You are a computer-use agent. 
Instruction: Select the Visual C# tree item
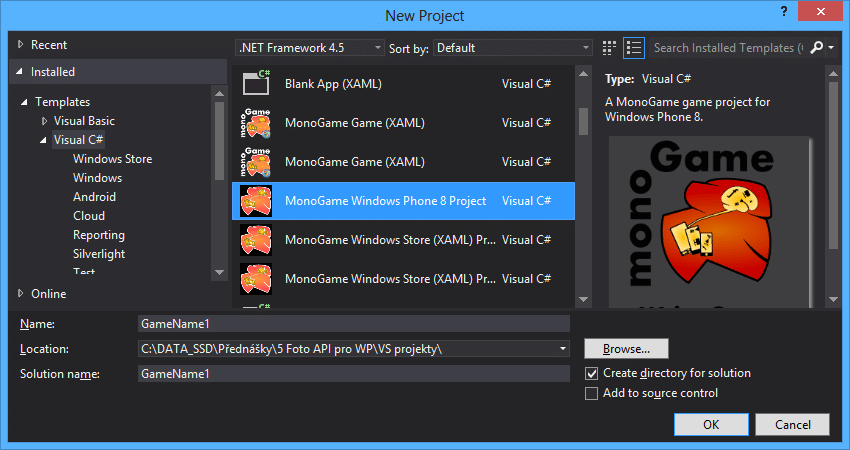click(x=78, y=140)
